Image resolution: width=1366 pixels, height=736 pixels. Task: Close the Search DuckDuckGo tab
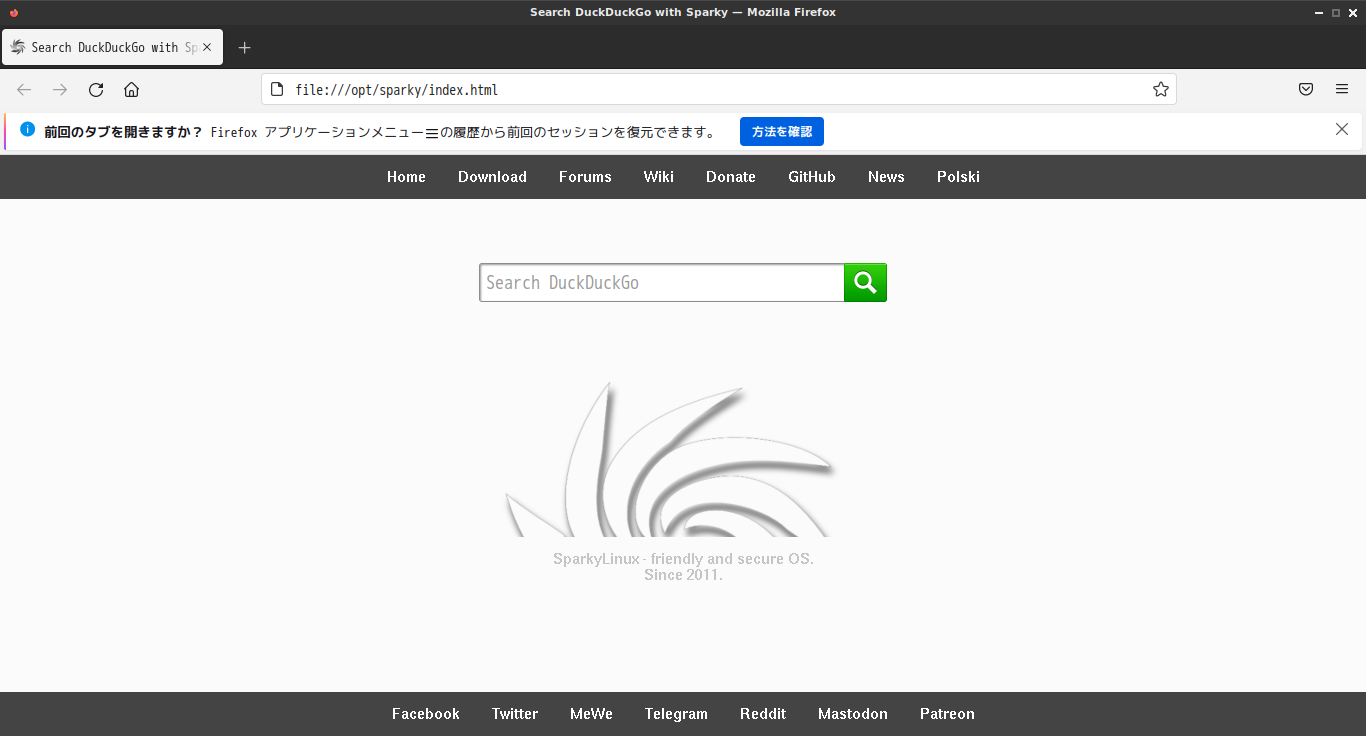pos(207,47)
